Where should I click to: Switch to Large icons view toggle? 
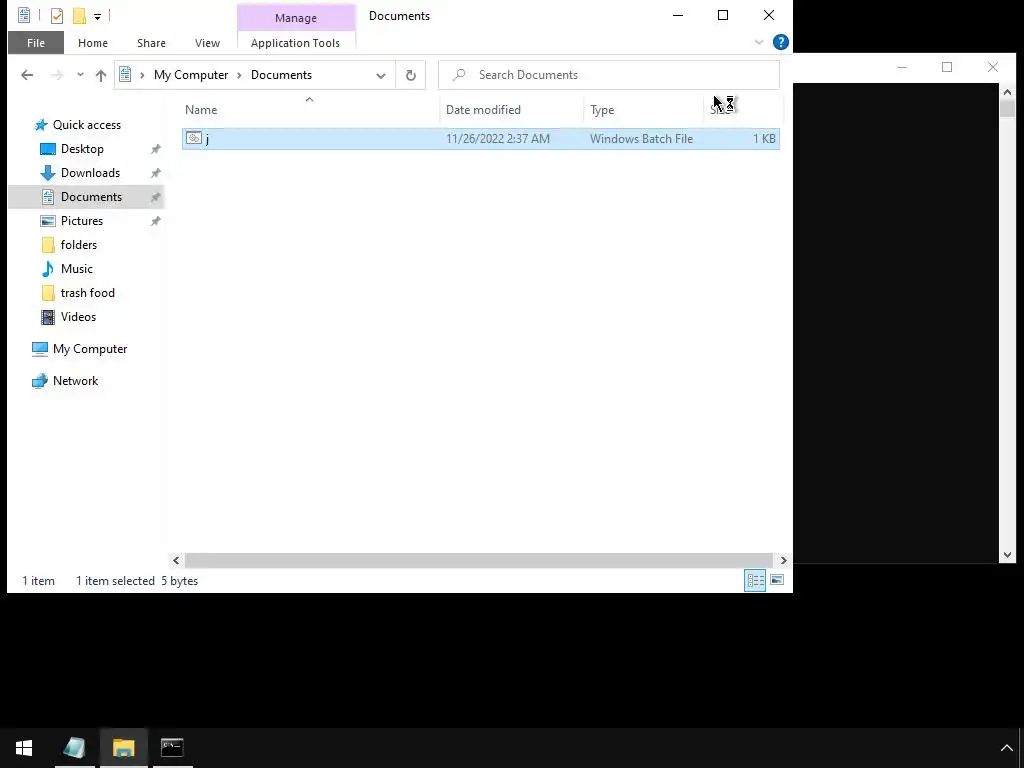point(777,580)
